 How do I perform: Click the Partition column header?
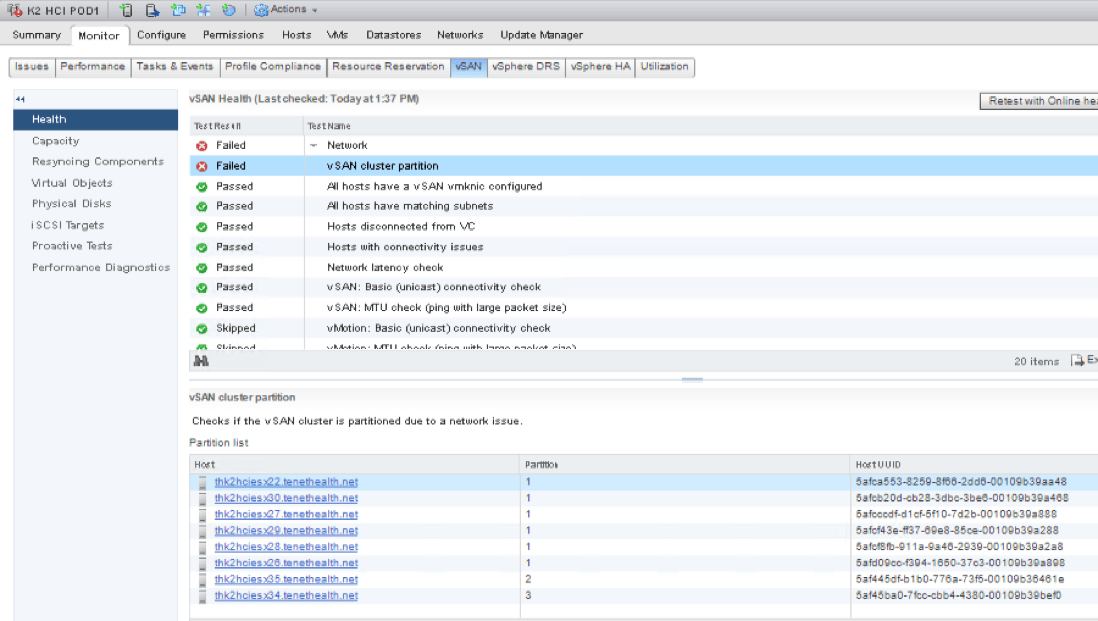(685, 465)
